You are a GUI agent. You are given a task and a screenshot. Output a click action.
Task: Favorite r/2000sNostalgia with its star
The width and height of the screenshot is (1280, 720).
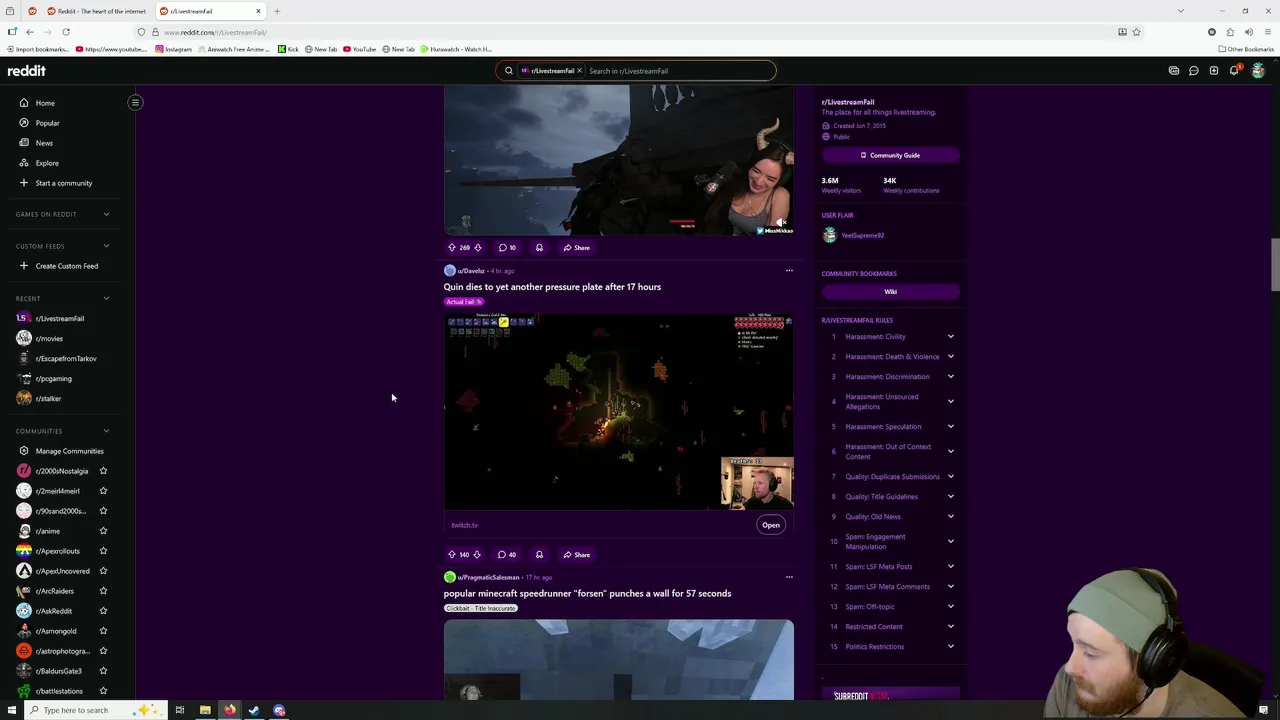(103, 471)
